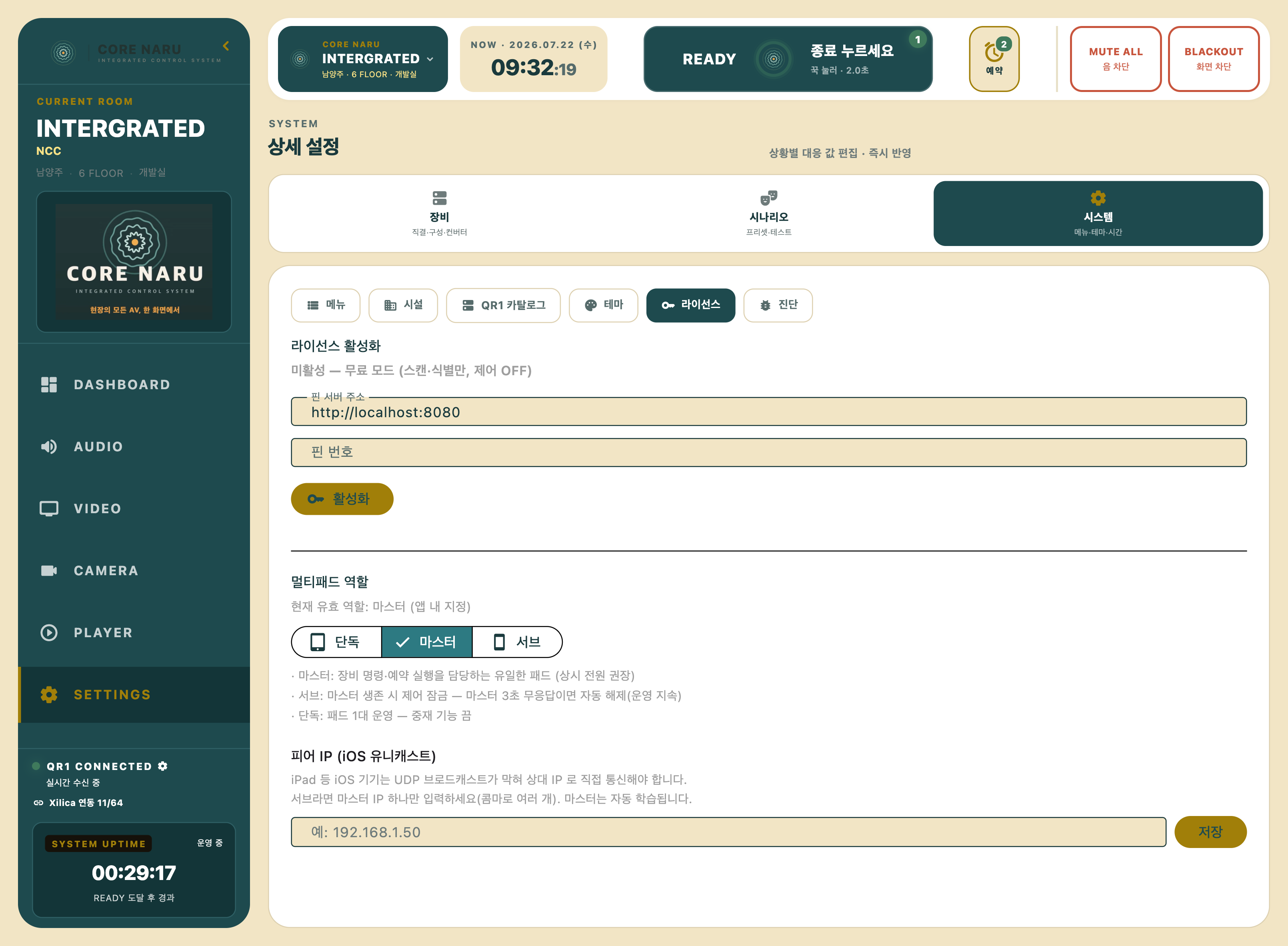Collapse the sidebar with the chevron arrow
The width and height of the screenshot is (1288, 946).
(x=226, y=46)
